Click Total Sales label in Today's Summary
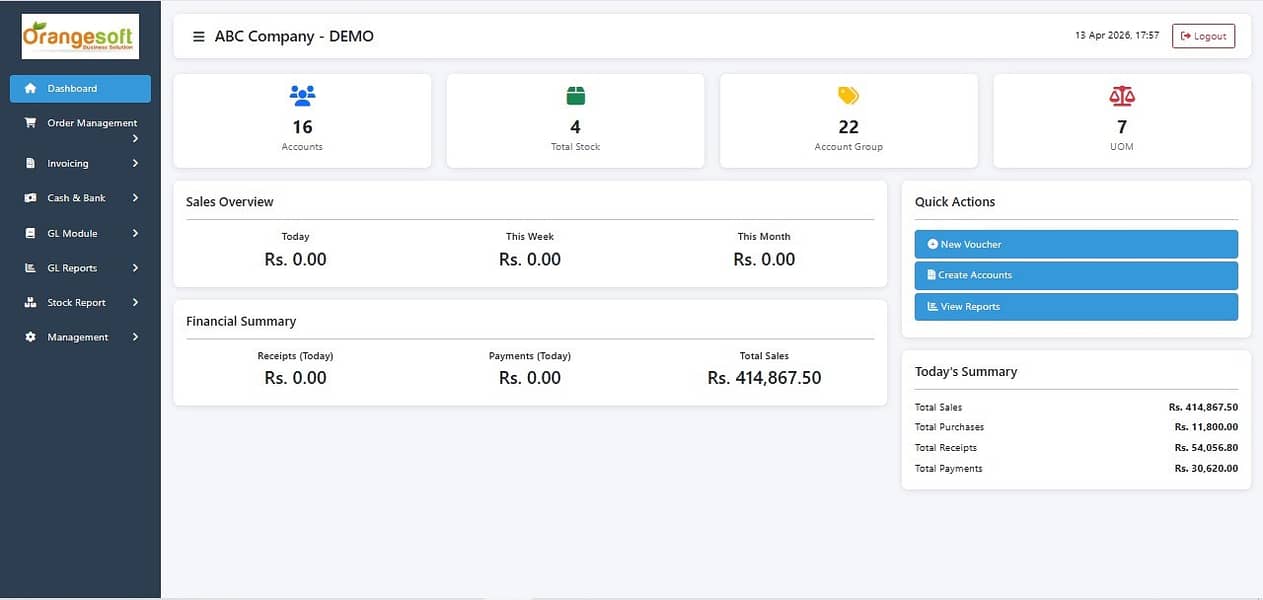The image size is (1263, 600). (x=939, y=407)
